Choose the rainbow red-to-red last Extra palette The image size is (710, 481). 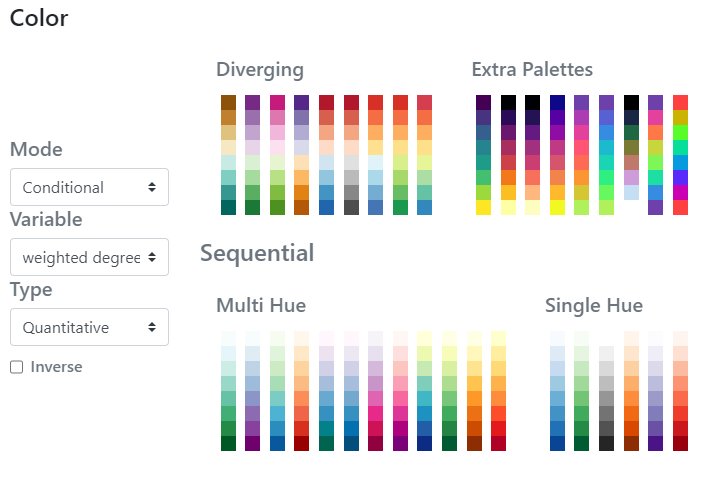(x=680, y=155)
